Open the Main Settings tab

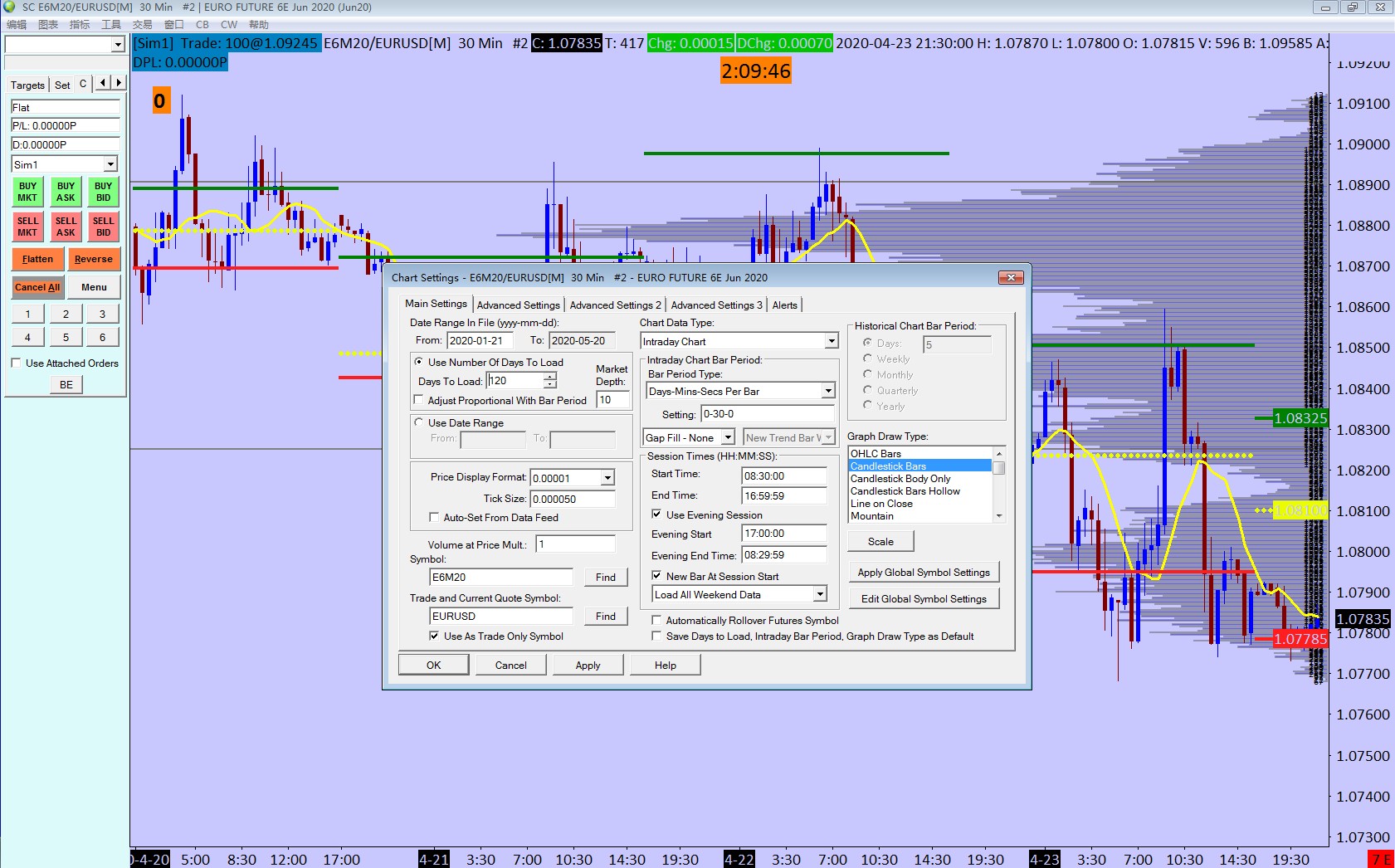click(436, 304)
